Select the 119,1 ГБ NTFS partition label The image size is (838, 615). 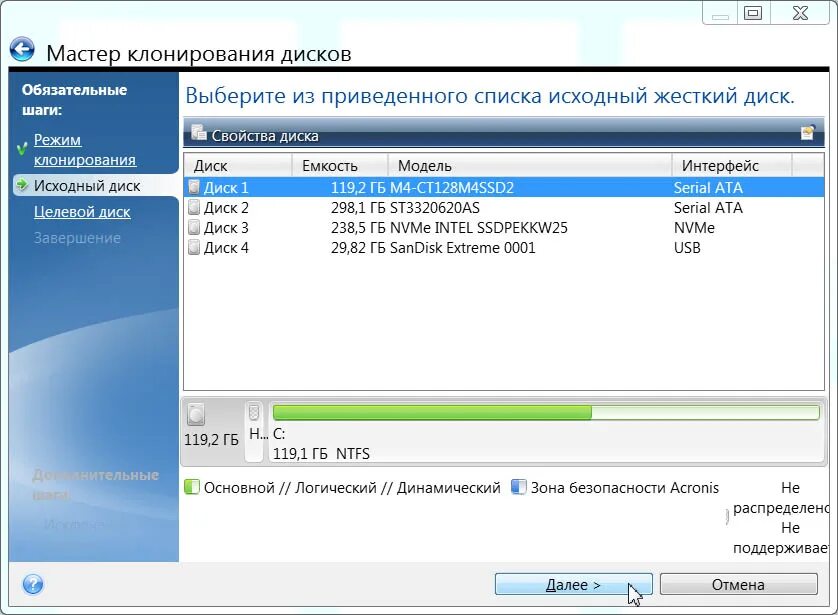(x=321, y=454)
